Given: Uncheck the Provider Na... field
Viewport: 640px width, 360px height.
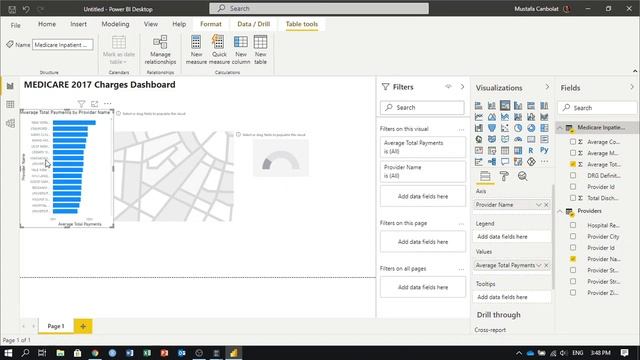Looking at the screenshot, I should point(573,259).
